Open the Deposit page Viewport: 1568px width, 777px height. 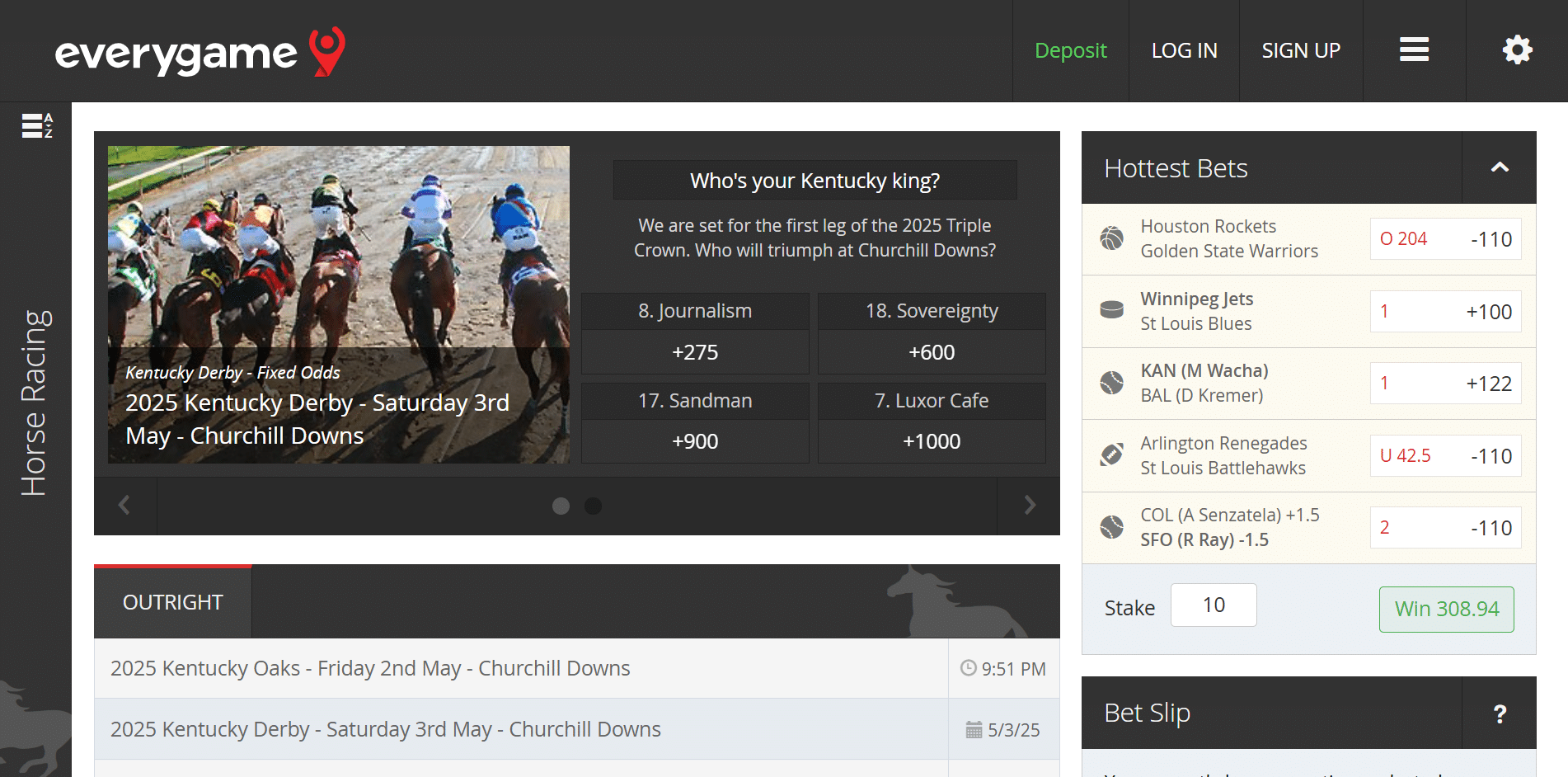tap(1070, 50)
